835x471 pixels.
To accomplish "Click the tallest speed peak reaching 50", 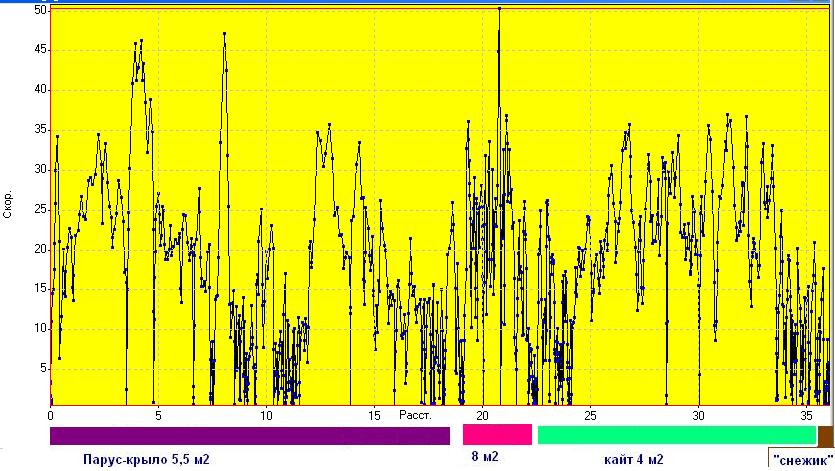I will point(499,10).
